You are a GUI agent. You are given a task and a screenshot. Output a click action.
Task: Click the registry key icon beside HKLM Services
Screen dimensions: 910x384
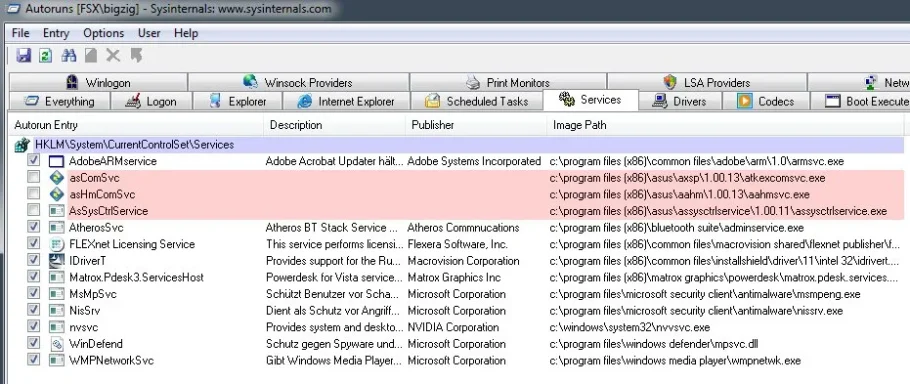[22, 145]
